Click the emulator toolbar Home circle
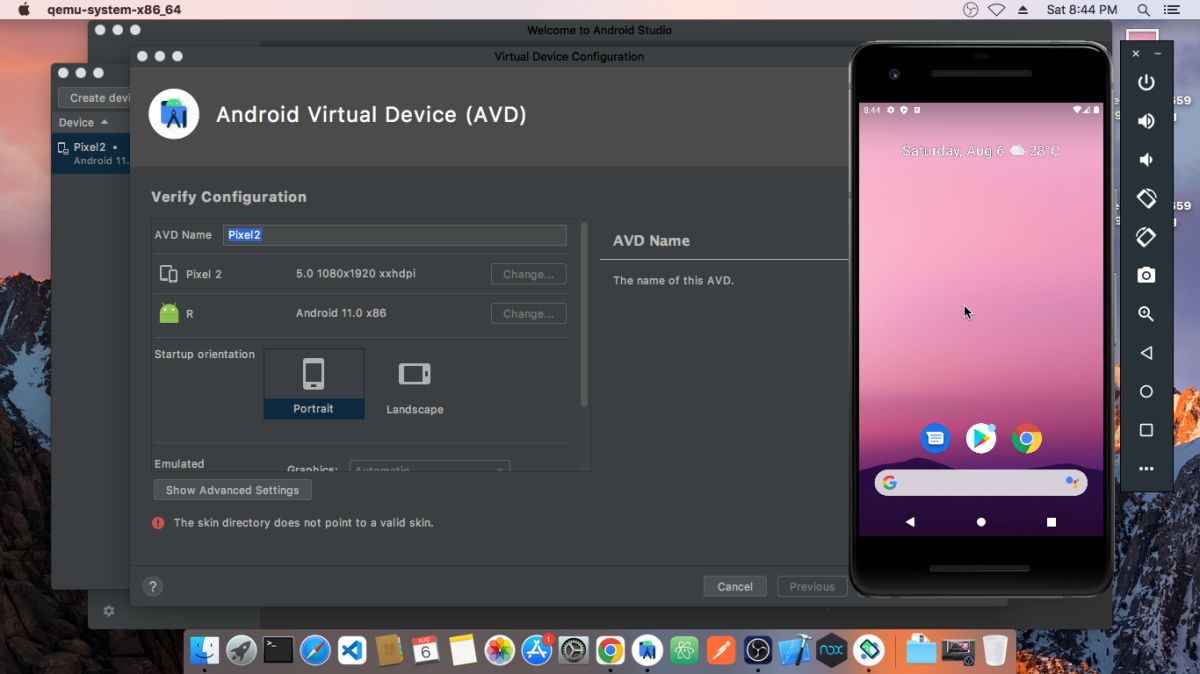1200x674 pixels. click(1146, 392)
